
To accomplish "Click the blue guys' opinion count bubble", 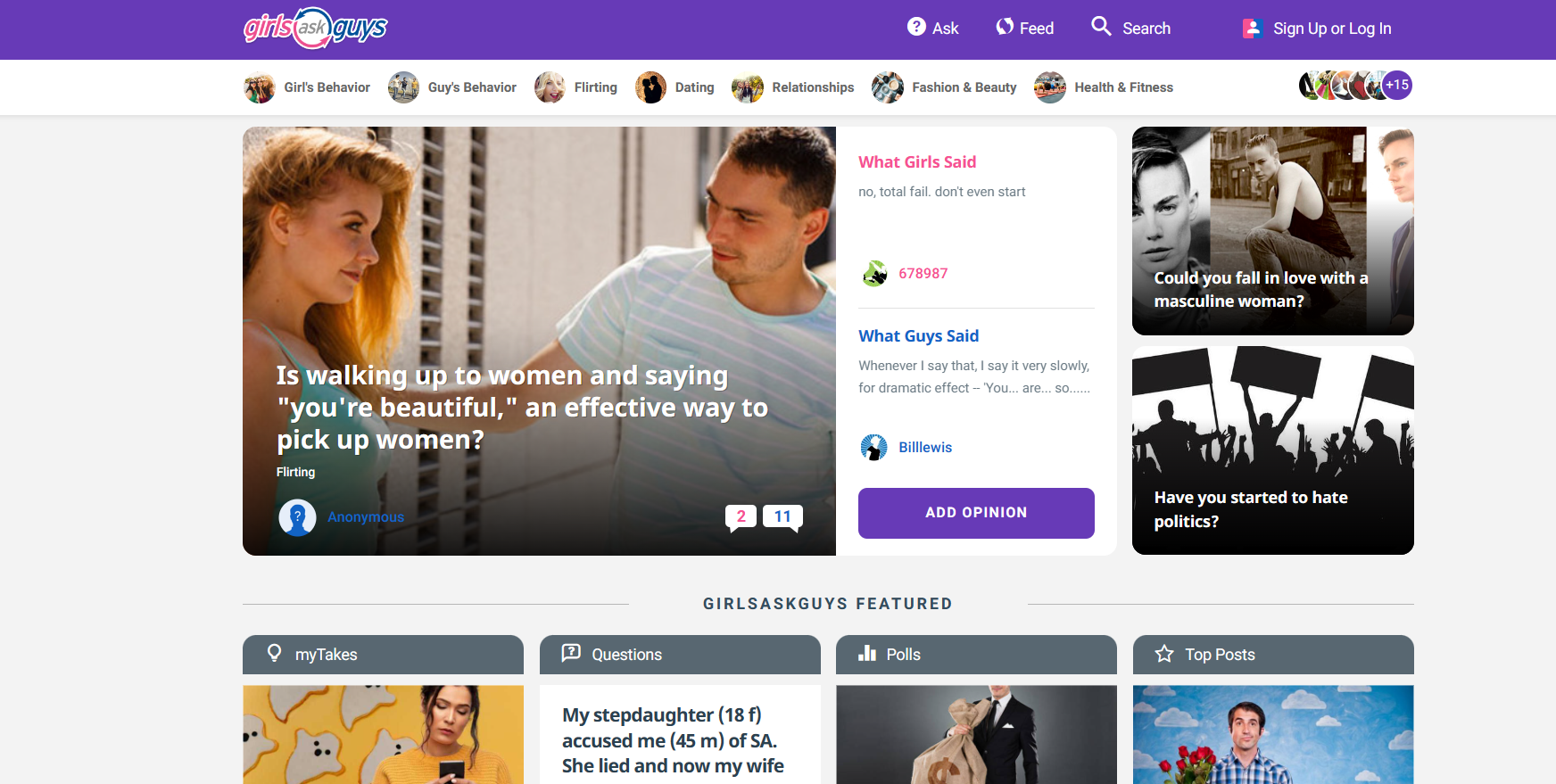I will click(782, 516).
